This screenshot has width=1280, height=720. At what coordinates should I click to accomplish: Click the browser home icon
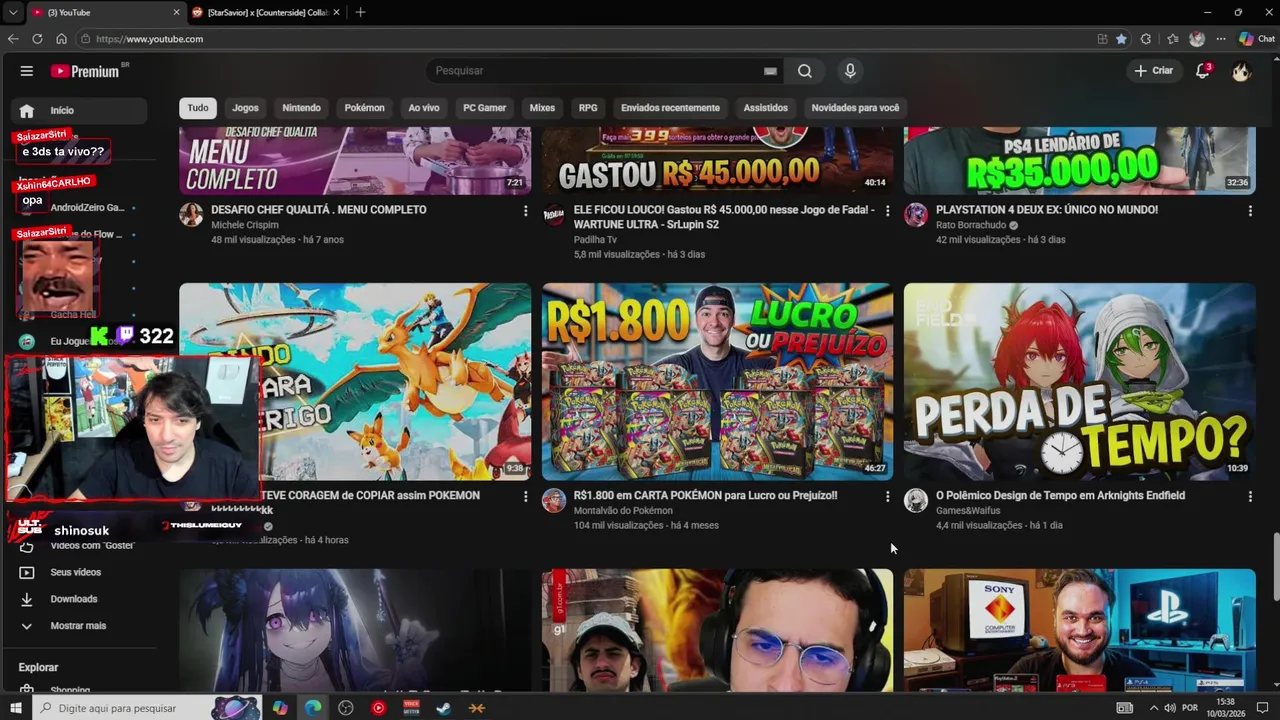[x=61, y=39]
